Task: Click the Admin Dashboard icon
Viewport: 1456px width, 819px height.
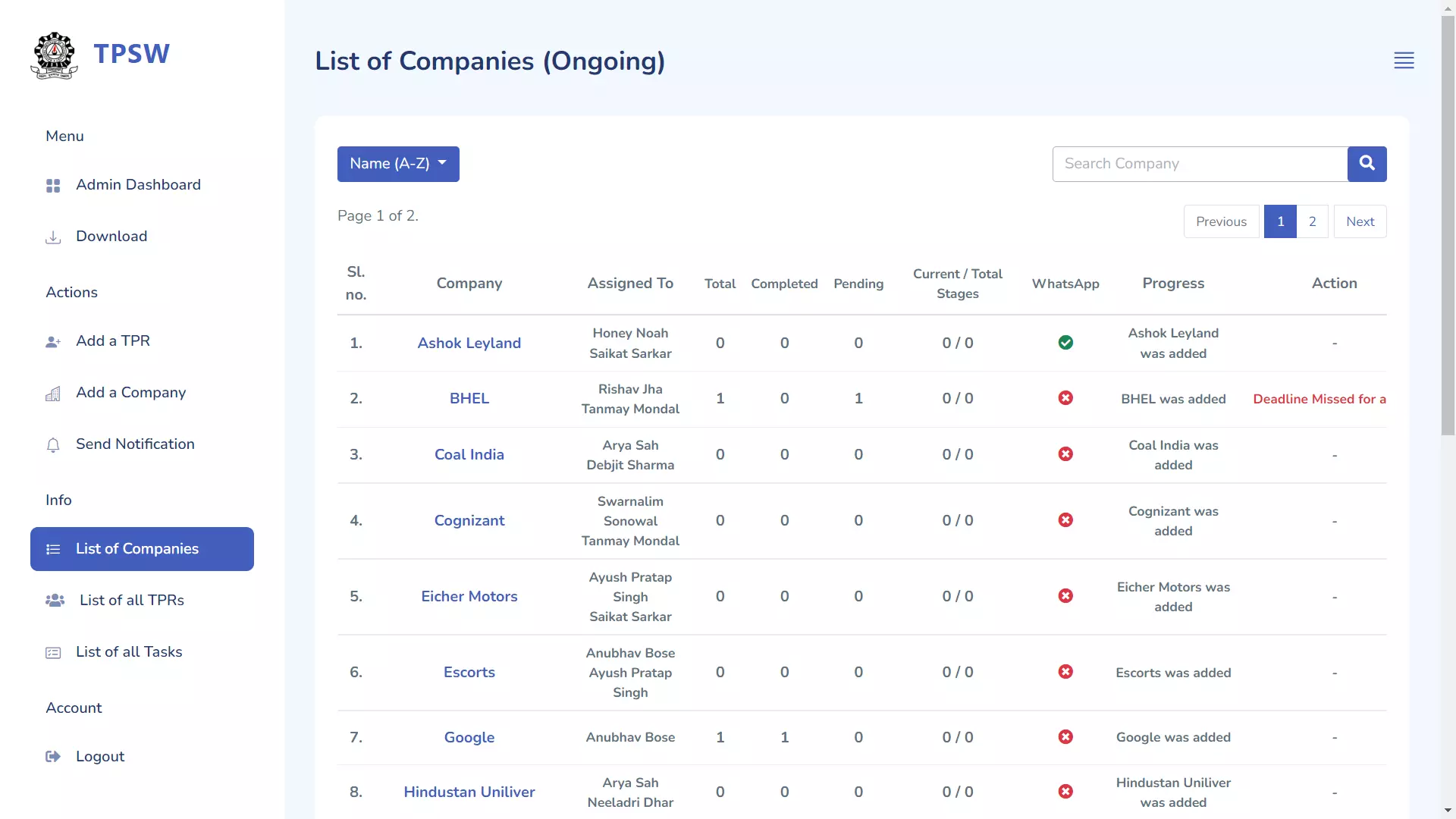Action: [52, 185]
